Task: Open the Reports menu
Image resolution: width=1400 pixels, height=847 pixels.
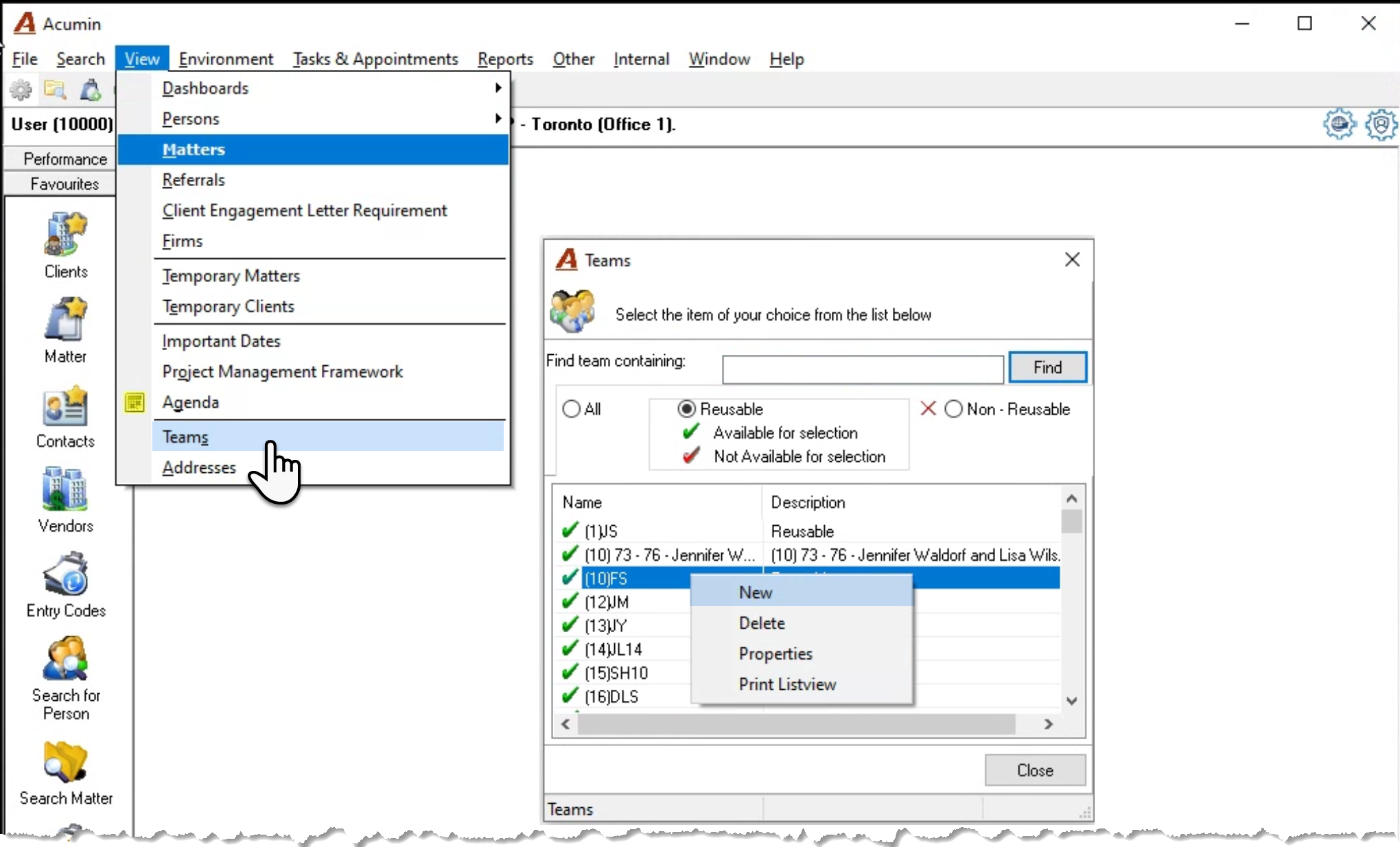Action: 505,59
